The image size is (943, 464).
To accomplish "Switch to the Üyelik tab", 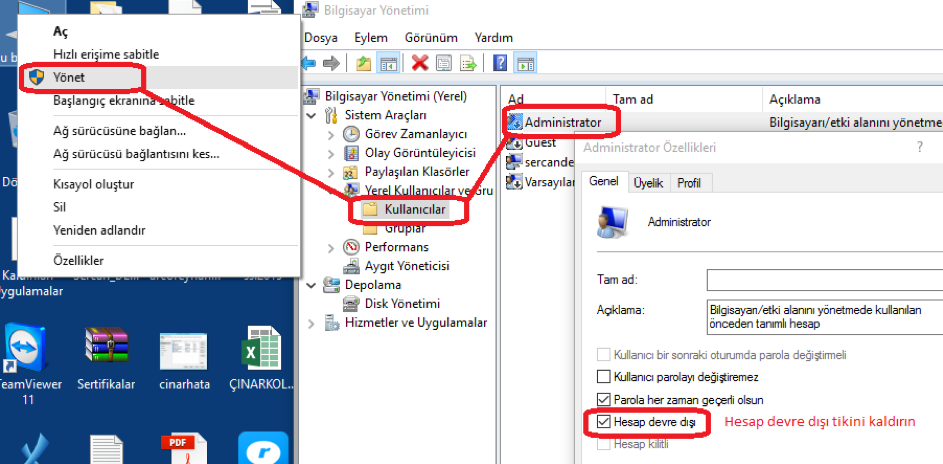I will pos(648,183).
